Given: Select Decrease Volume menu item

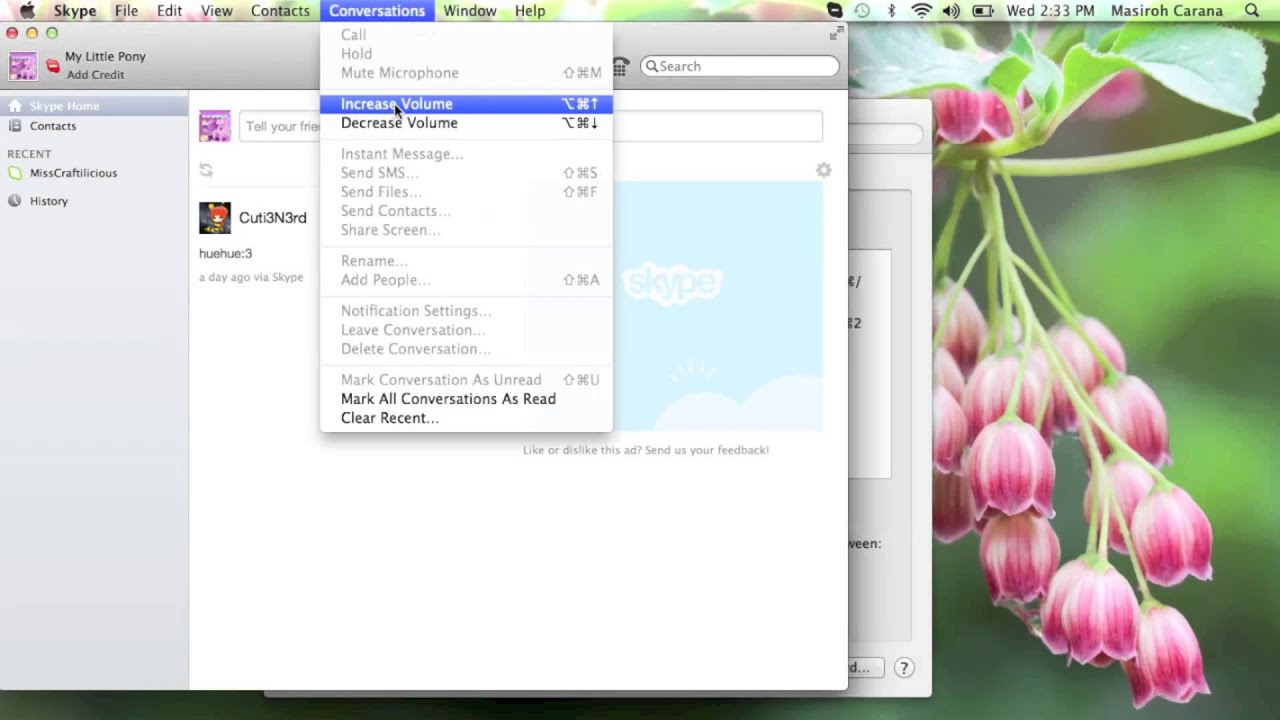Looking at the screenshot, I should (466, 123).
